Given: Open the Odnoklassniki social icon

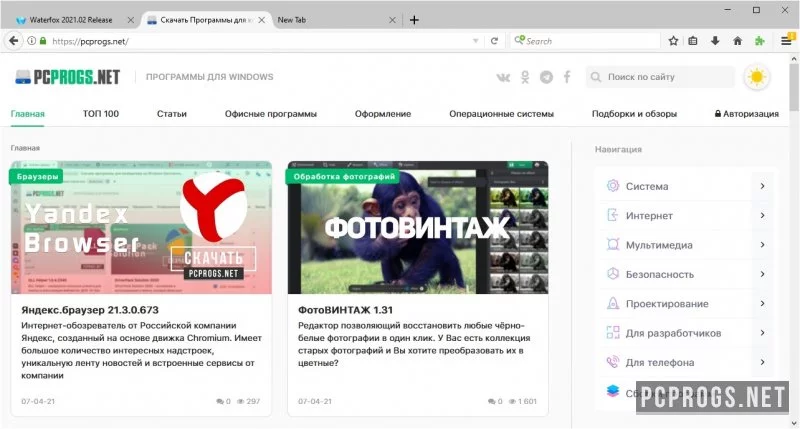Looking at the screenshot, I should point(525,77).
